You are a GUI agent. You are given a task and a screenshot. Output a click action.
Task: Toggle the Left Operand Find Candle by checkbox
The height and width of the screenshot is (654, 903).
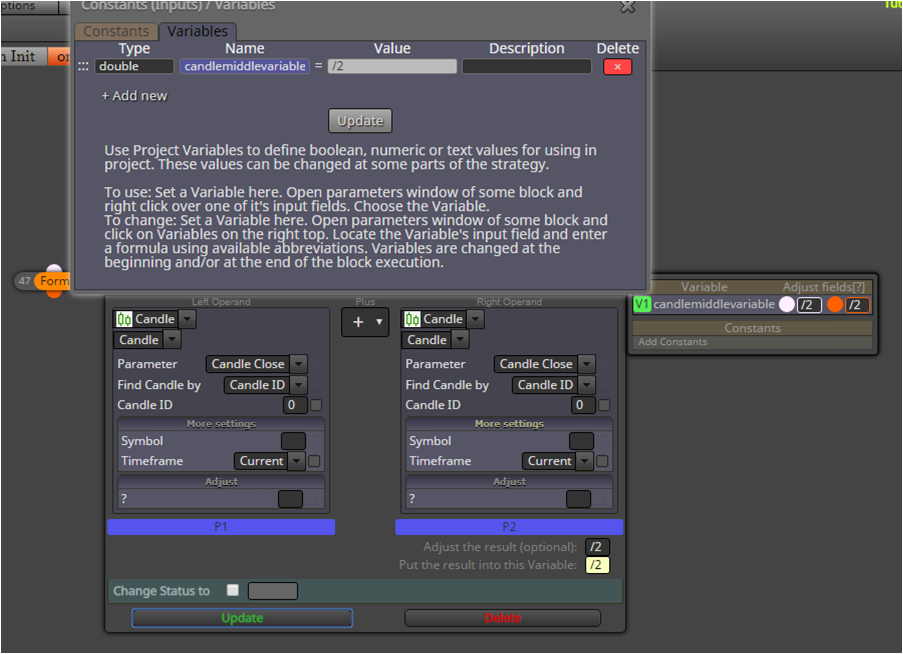pos(316,385)
